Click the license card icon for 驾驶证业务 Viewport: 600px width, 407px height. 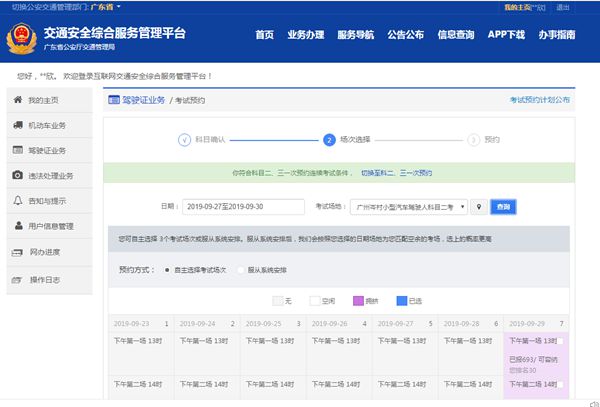coord(18,150)
